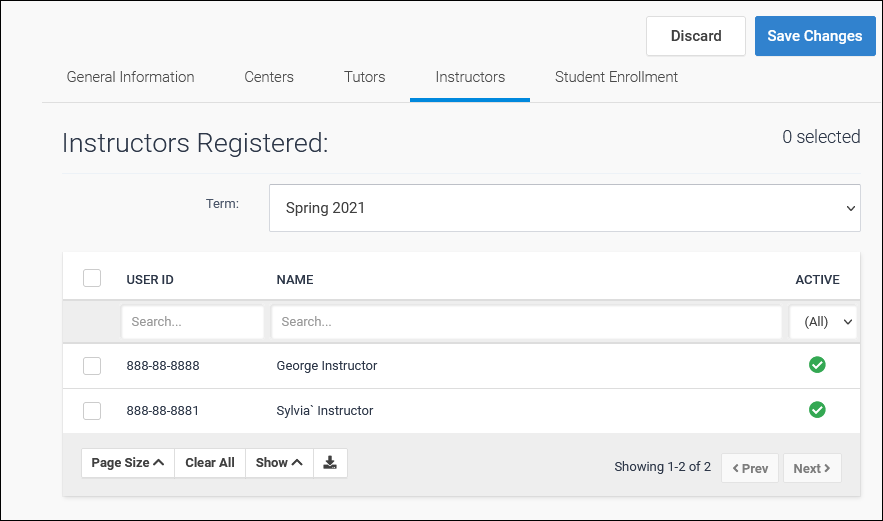The image size is (883, 521).
Task: Expand the Show columns menu
Action: click(x=278, y=463)
